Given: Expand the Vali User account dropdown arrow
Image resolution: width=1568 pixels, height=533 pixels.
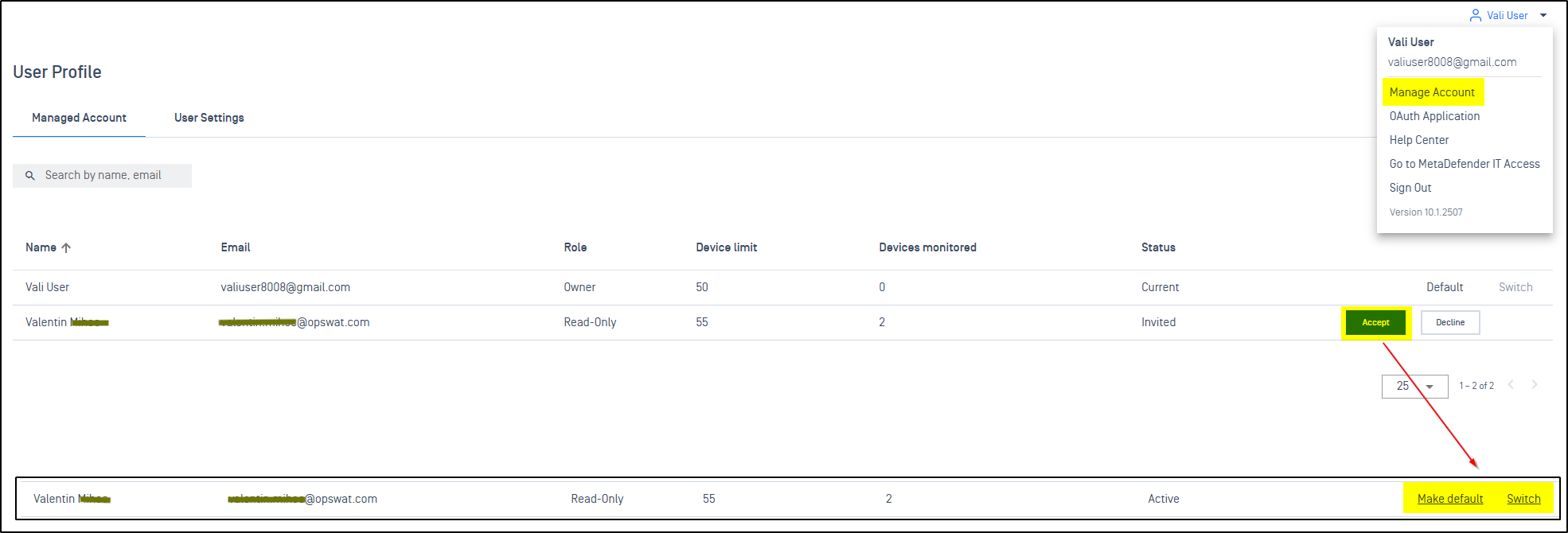Looking at the screenshot, I should [1543, 15].
